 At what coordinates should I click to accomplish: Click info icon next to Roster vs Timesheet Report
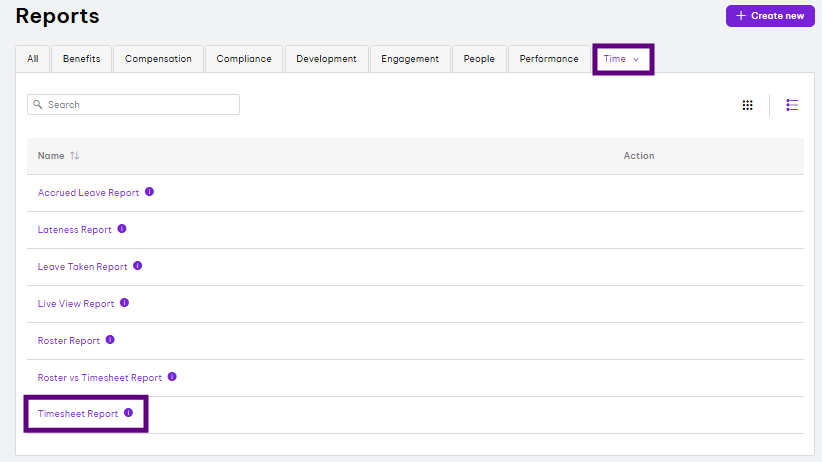pos(172,377)
